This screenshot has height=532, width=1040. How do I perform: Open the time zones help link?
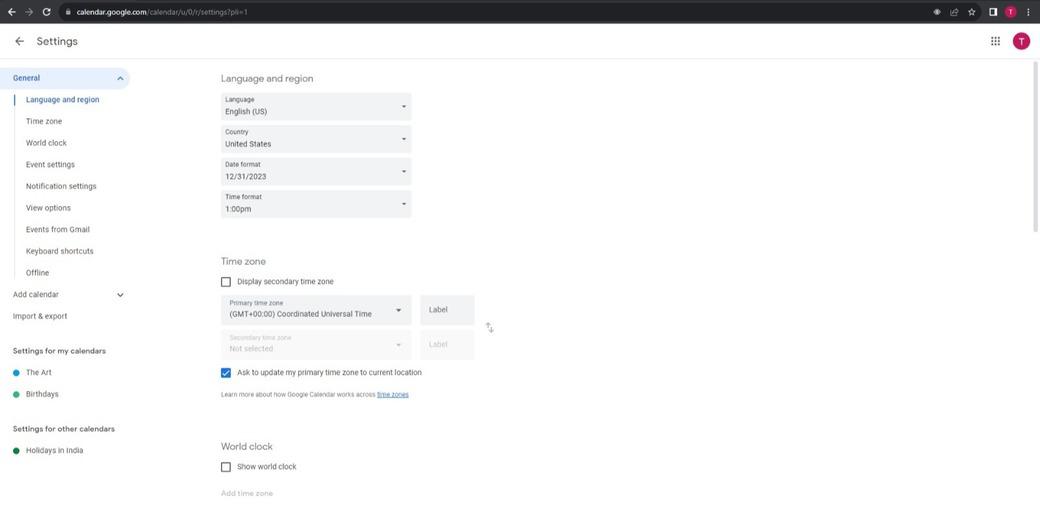(392, 395)
